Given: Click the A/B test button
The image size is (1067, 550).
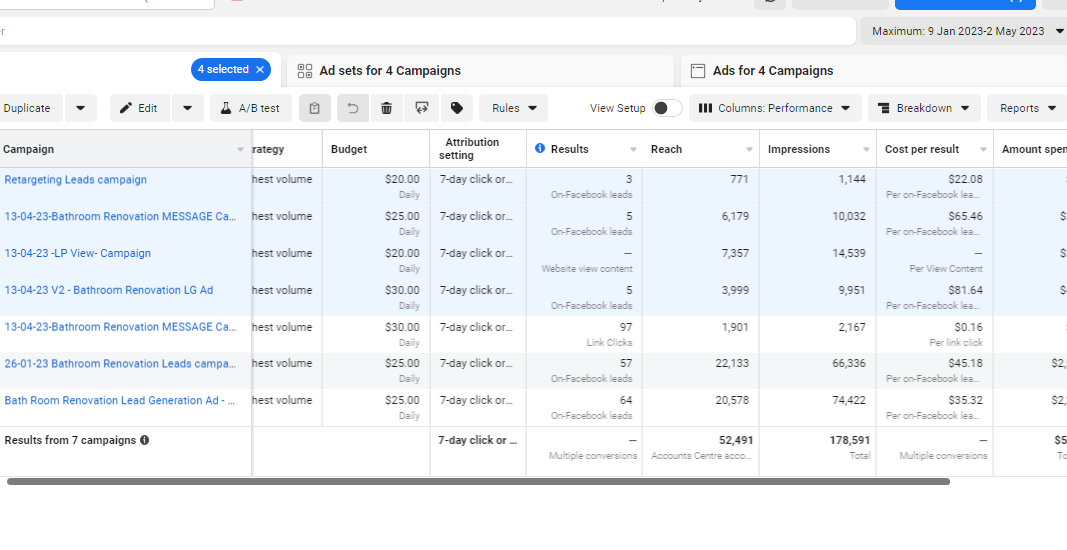Looking at the screenshot, I should [x=250, y=108].
